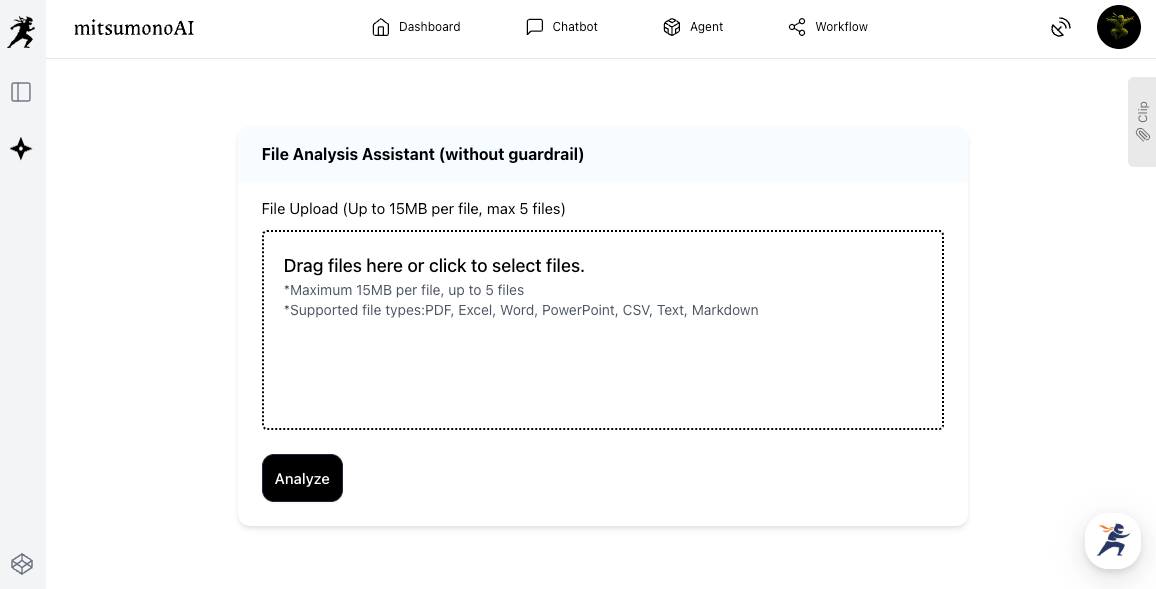1156x589 pixels.
Task: Click the speech bubble icon beside Chatbot
Action: coord(535,27)
